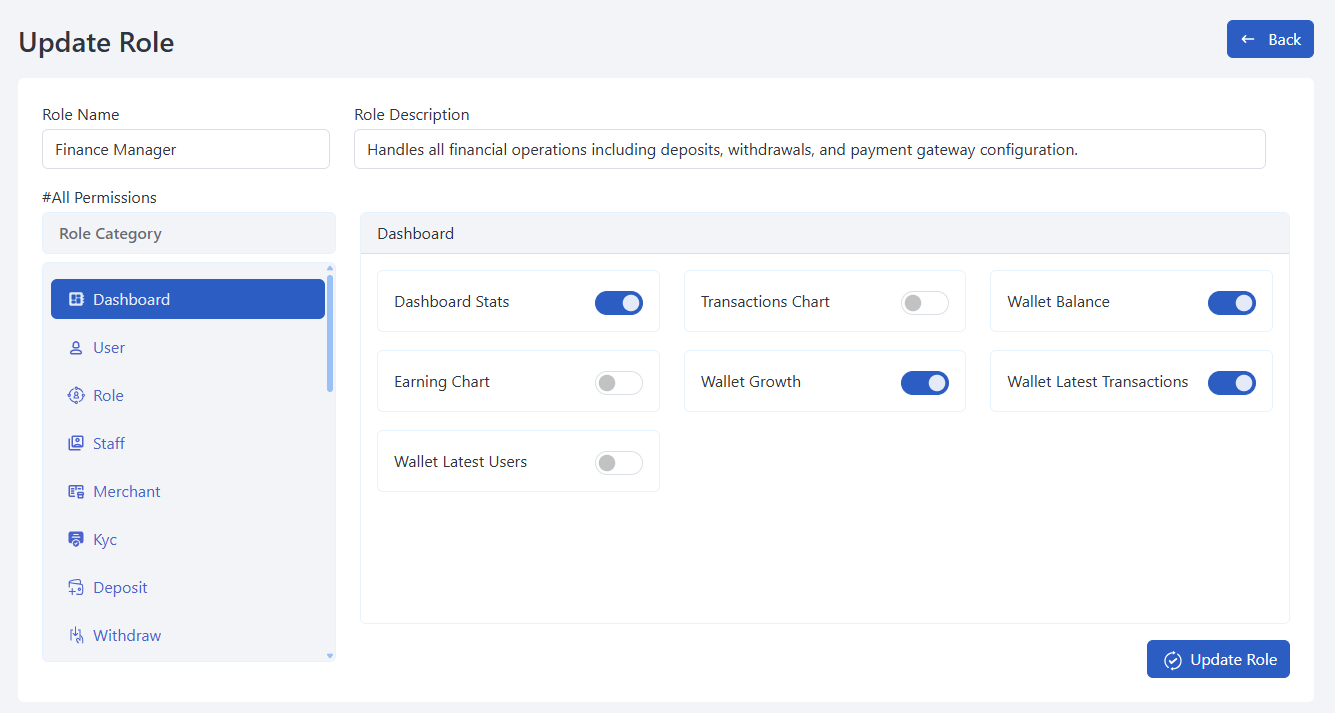Disable the Dashboard Stats toggle
Screen dimensions: 1335x713
click(x=618, y=303)
